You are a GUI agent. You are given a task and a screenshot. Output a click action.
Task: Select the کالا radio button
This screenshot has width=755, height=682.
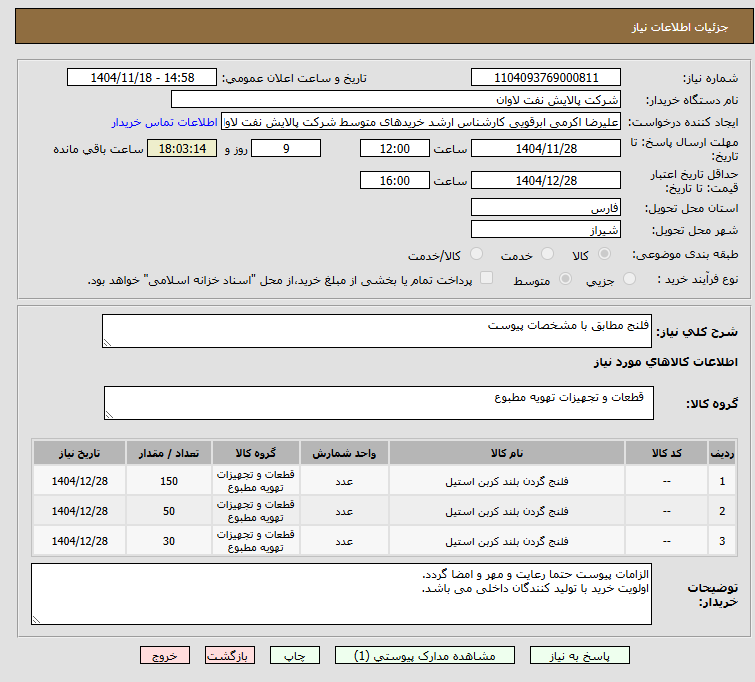[x=604, y=254]
